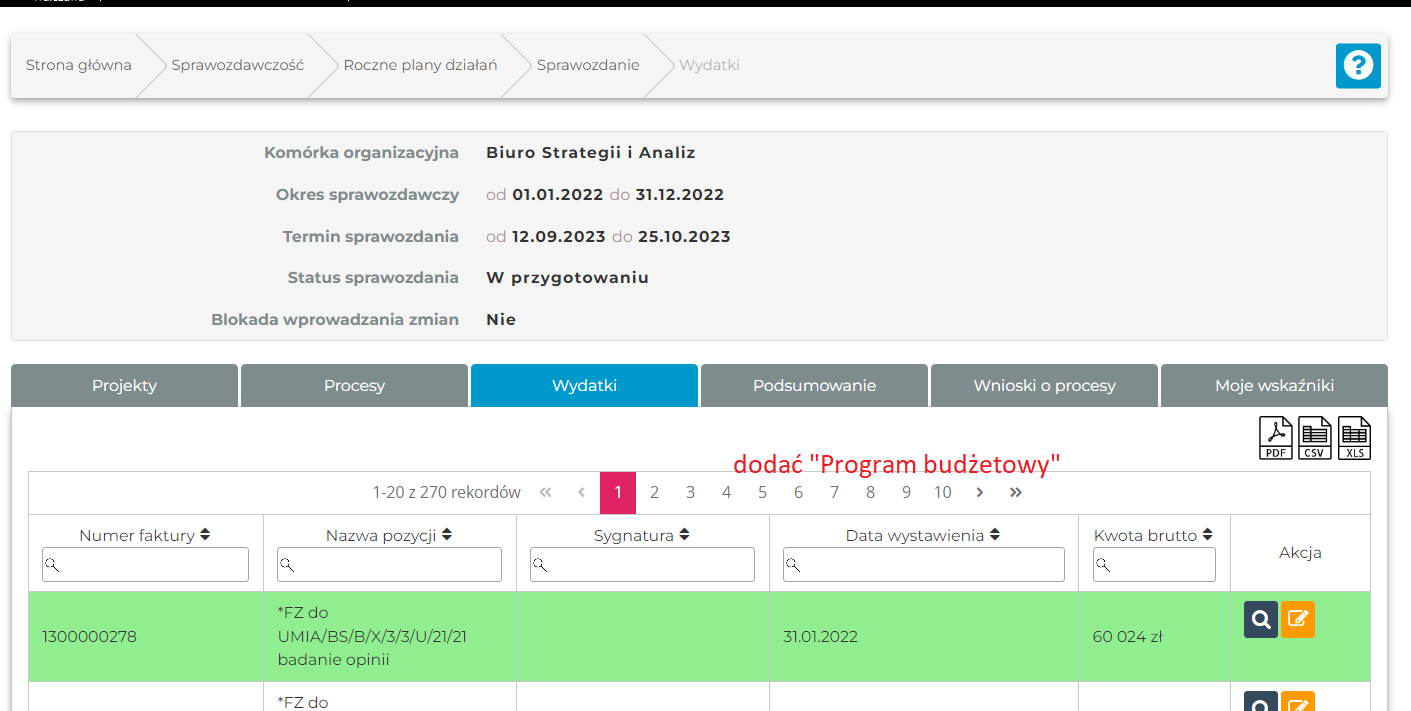Image resolution: width=1411 pixels, height=711 pixels.
Task: View details of invoice 1300000278
Action: [1261, 620]
